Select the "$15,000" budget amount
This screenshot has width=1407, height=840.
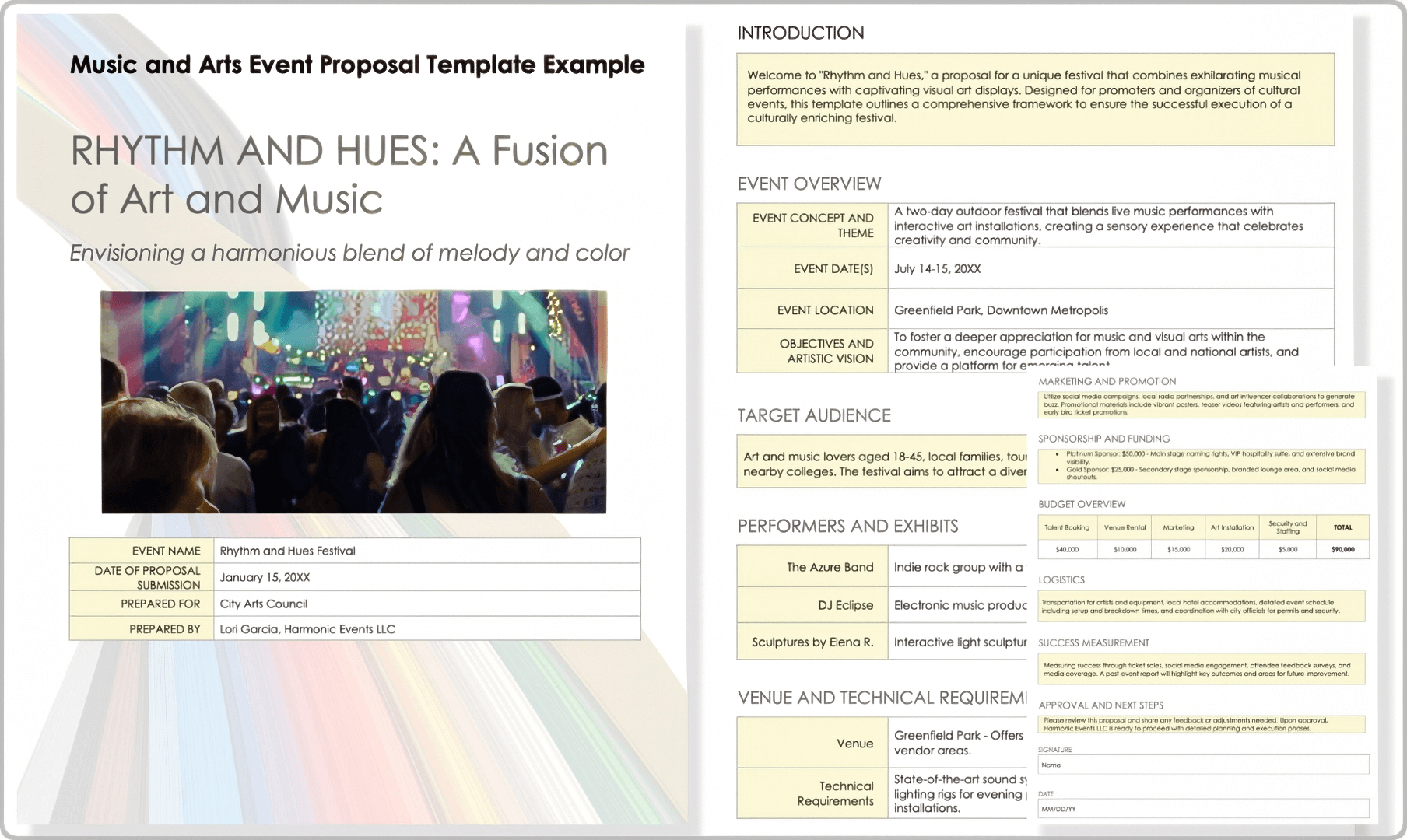tap(1178, 549)
